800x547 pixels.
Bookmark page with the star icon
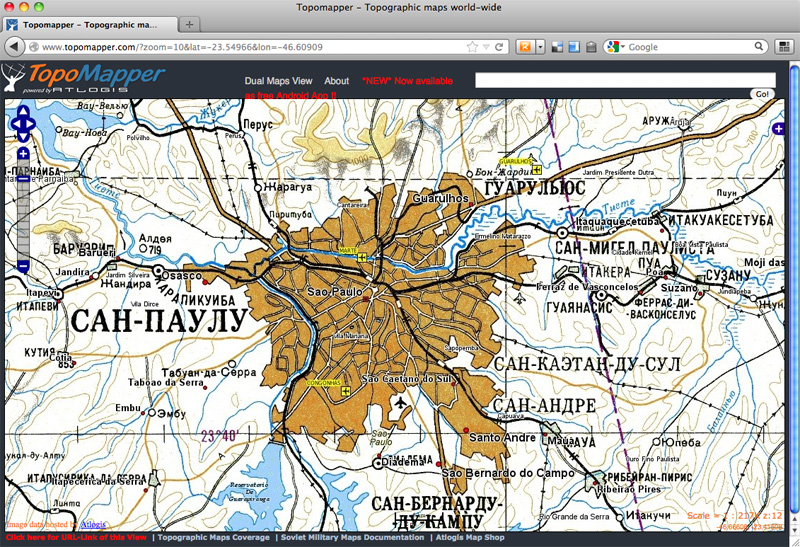pyautogui.click(x=472, y=47)
